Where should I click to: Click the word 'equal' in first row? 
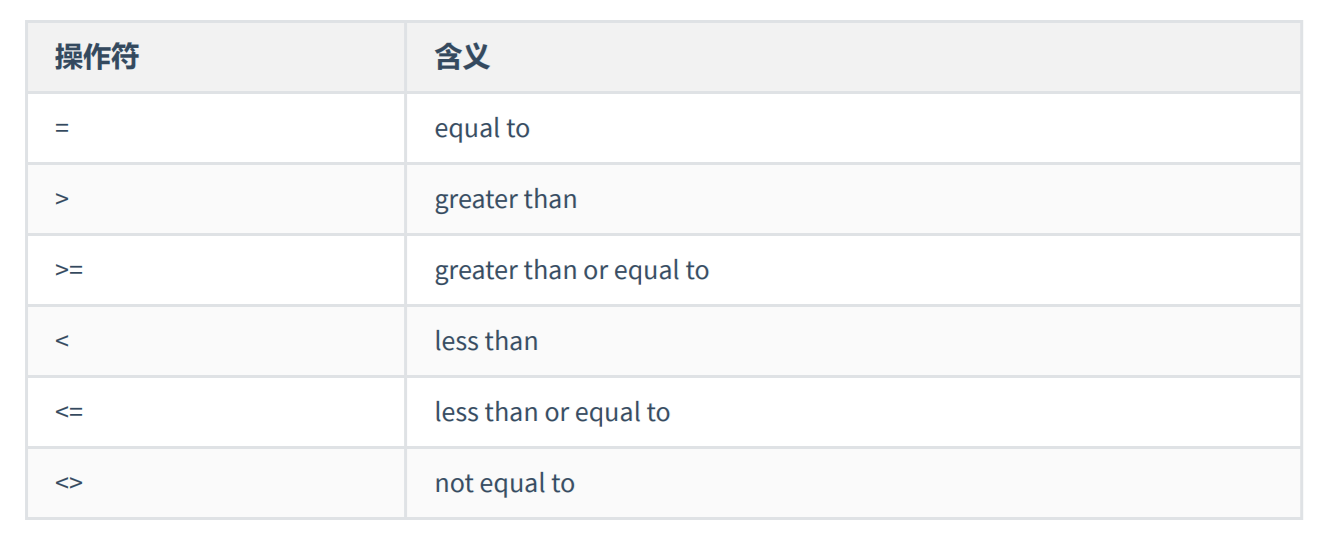[468, 130]
